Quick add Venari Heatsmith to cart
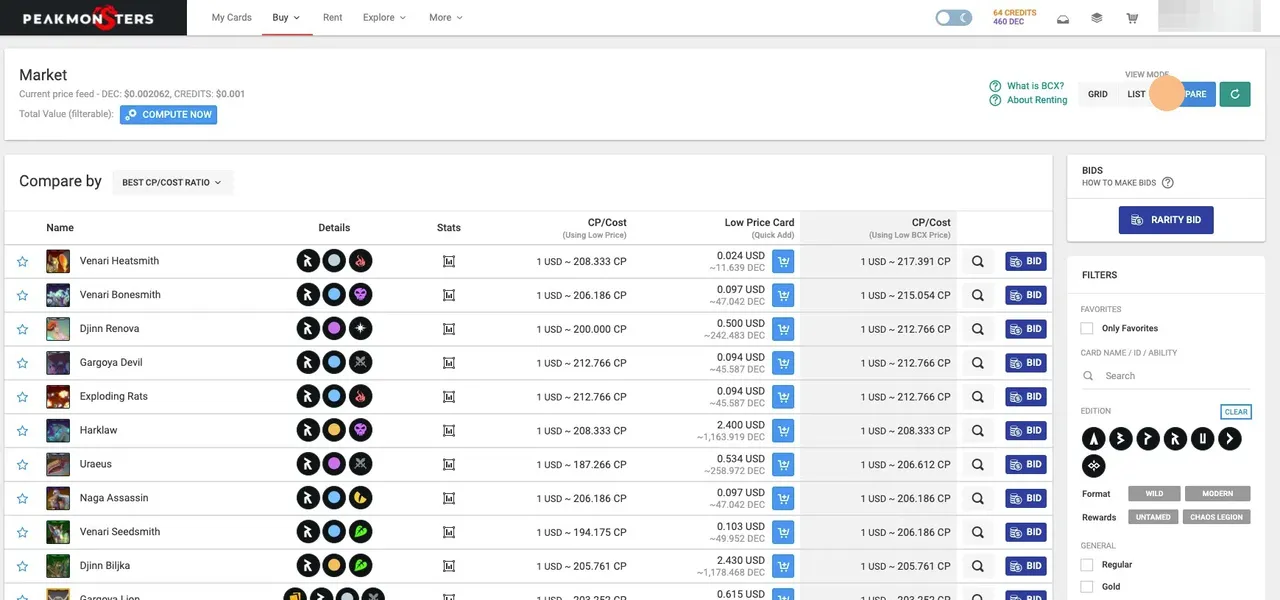The height and width of the screenshot is (600, 1280). click(x=783, y=261)
